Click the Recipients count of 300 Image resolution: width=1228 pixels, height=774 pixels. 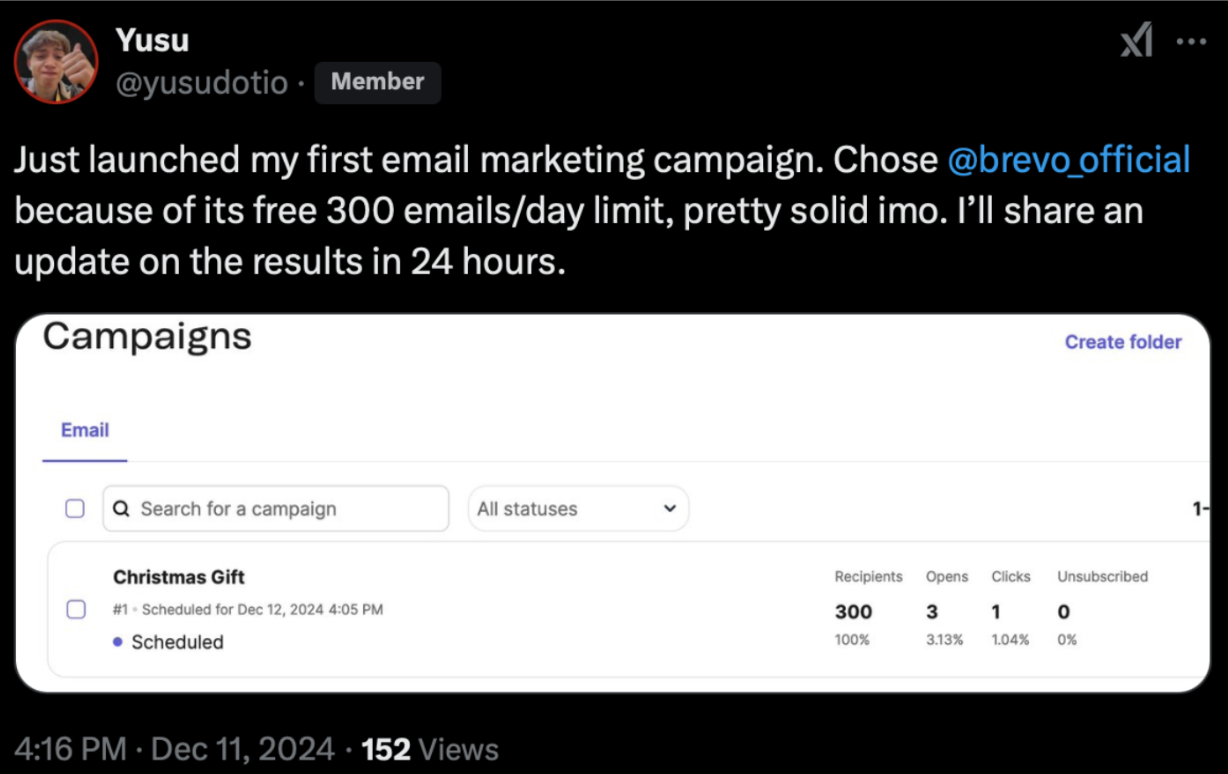pyautogui.click(x=853, y=612)
